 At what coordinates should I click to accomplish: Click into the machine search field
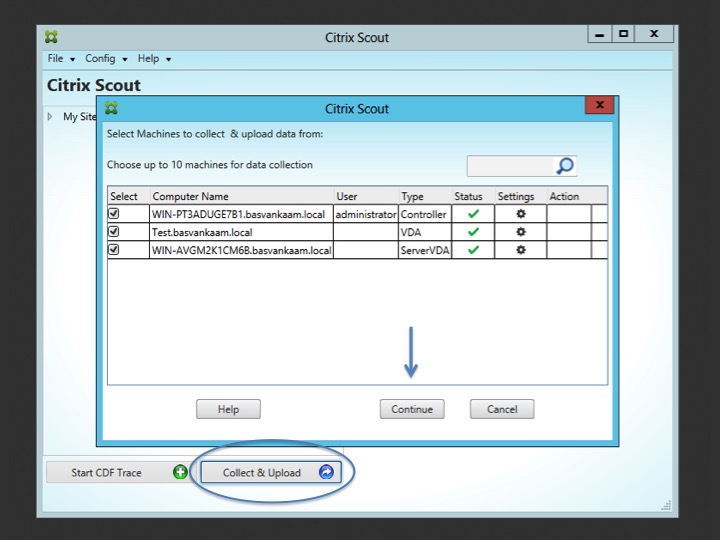point(511,166)
